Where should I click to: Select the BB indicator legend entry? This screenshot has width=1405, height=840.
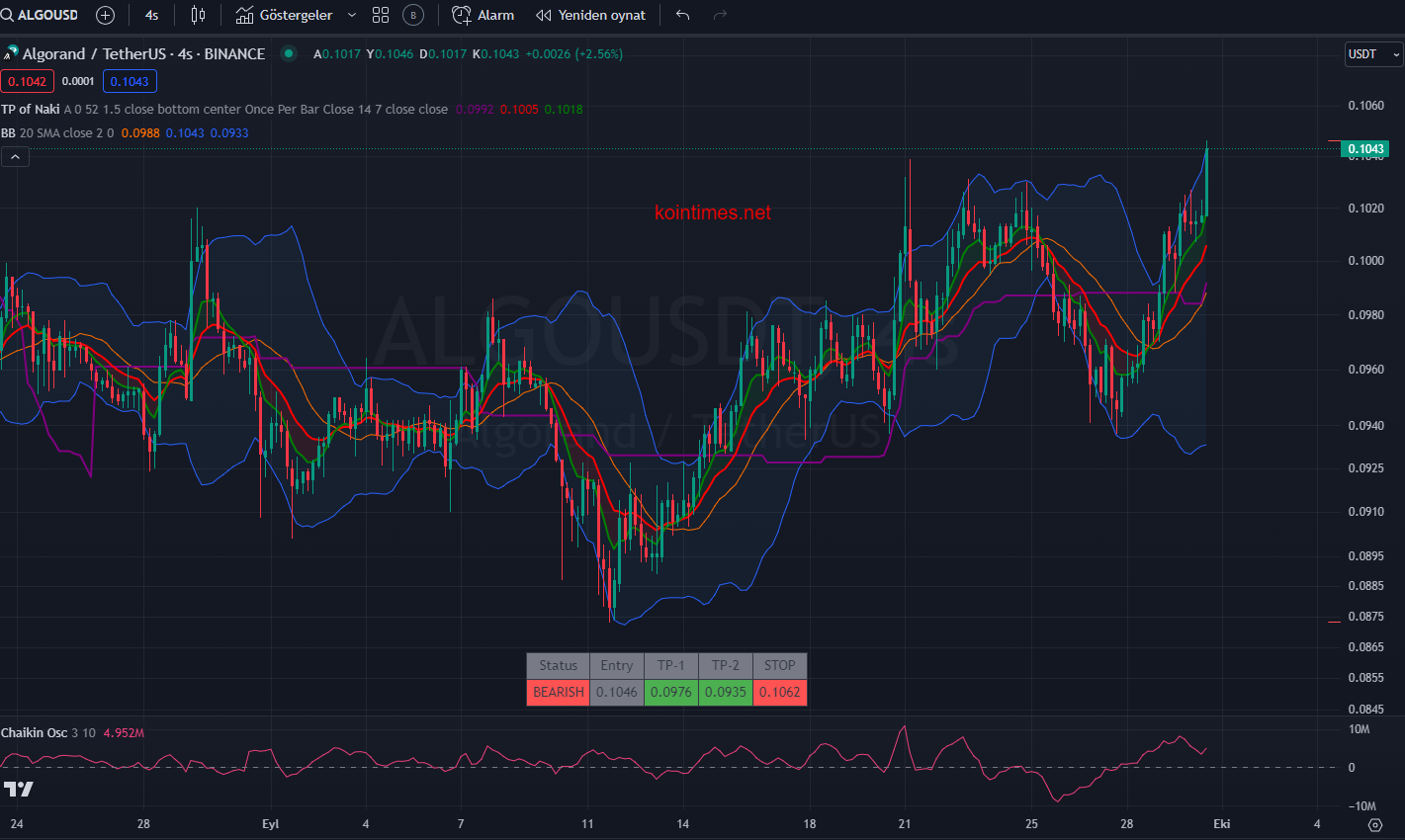click(8, 132)
